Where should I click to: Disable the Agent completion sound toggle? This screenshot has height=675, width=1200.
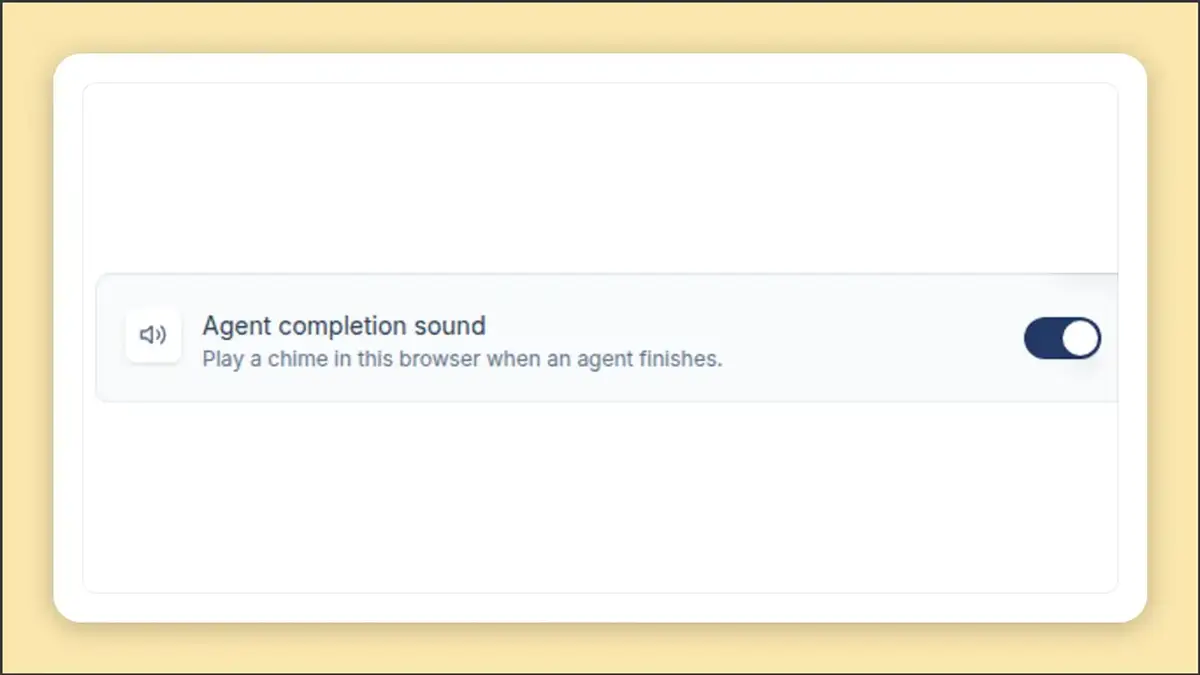[x=1062, y=339]
